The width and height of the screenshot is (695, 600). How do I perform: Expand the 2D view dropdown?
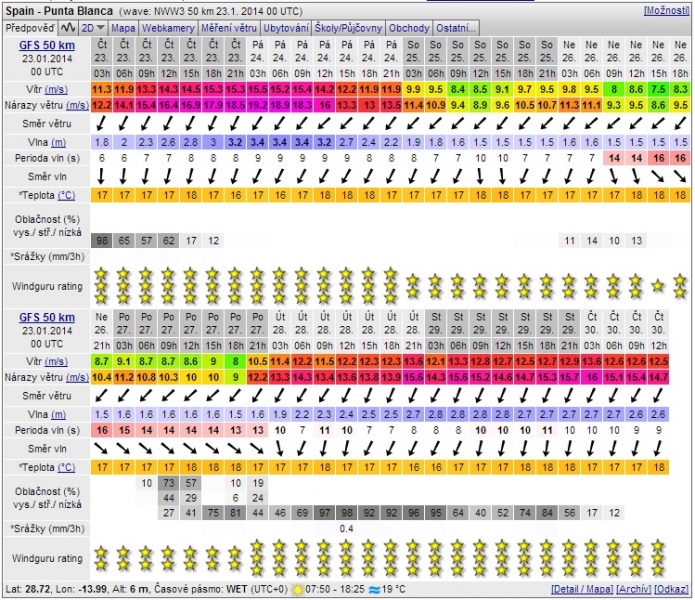pos(93,28)
